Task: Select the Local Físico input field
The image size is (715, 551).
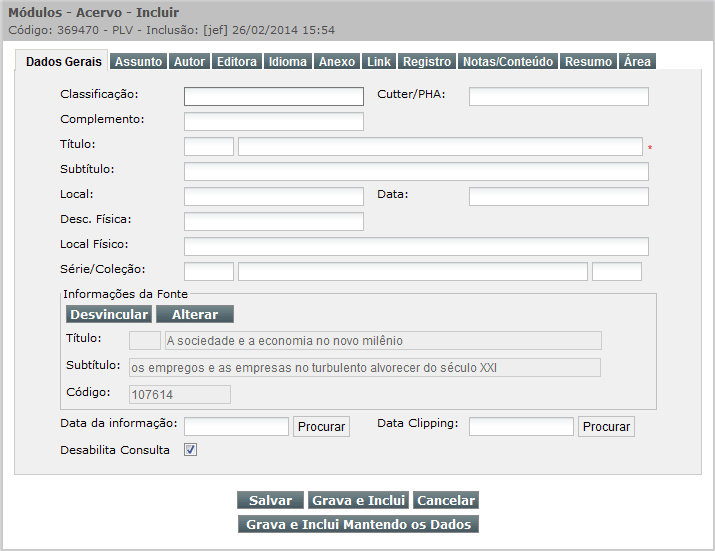Action: 416,246
